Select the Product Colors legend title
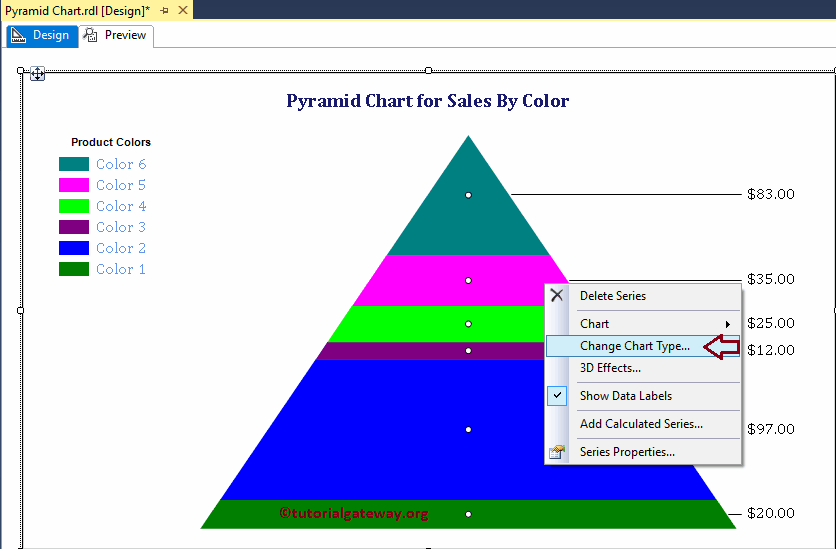836x549 pixels. pos(111,142)
